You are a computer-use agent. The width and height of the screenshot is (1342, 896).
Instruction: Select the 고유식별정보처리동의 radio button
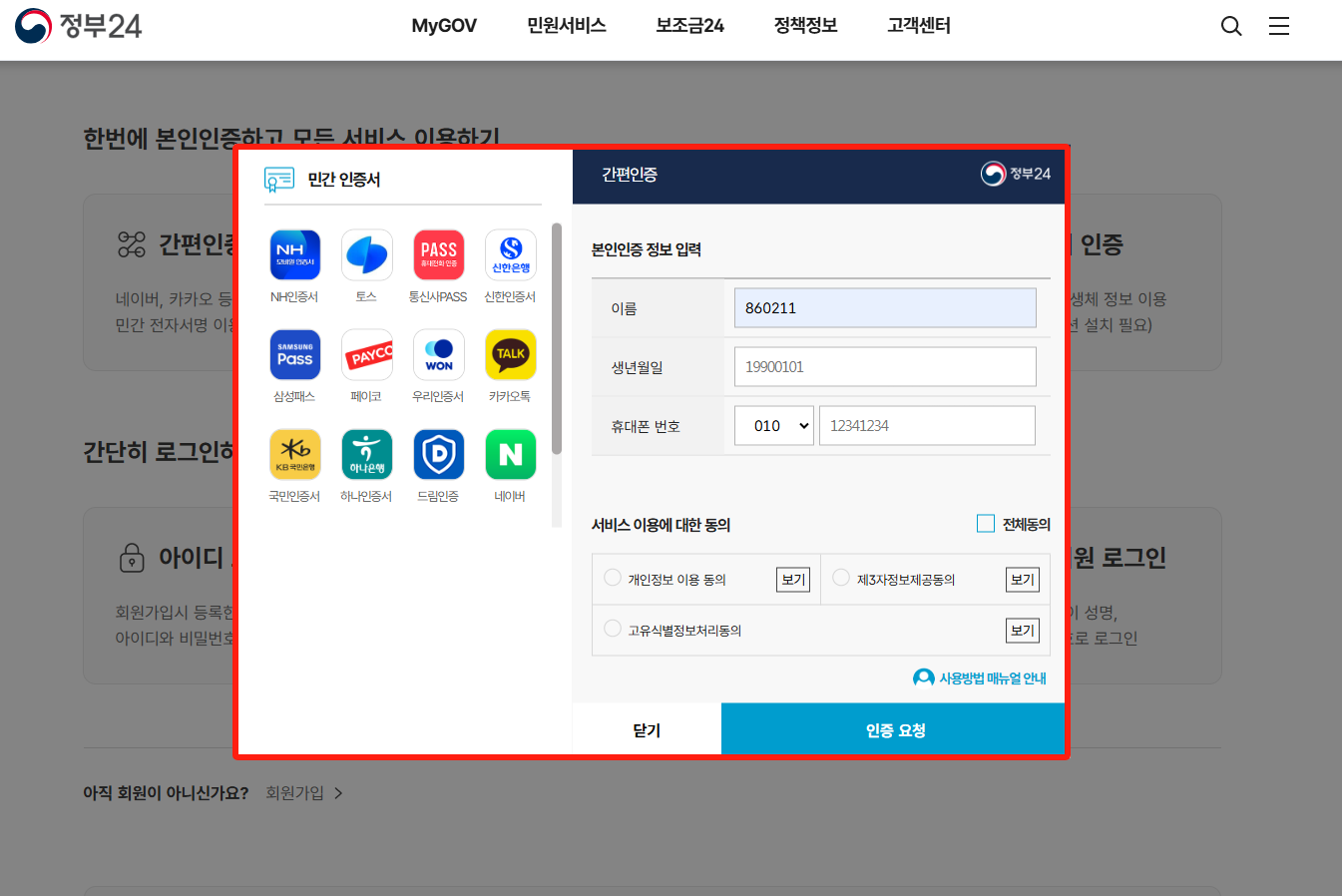[x=613, y=629]
